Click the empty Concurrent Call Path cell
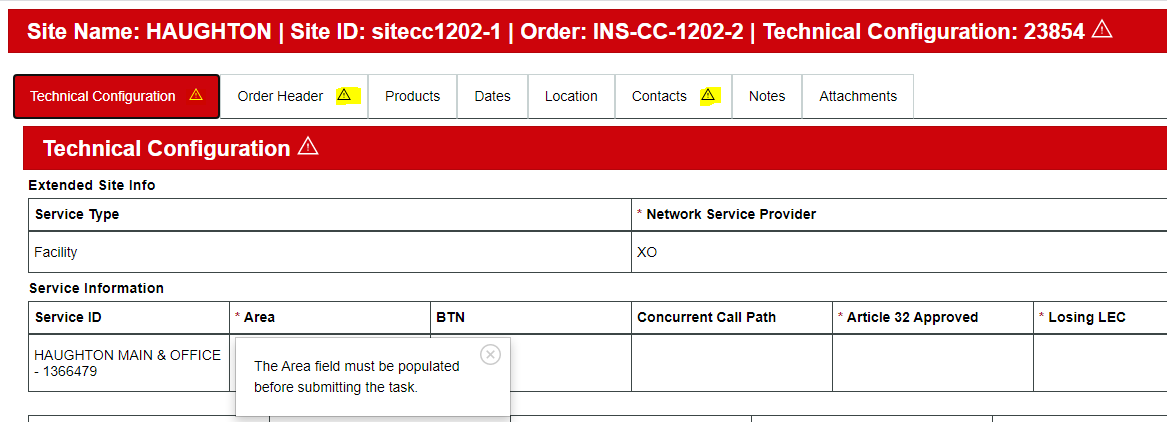Viewport: 1167px width, 422px height. click(x=731, y=362)
